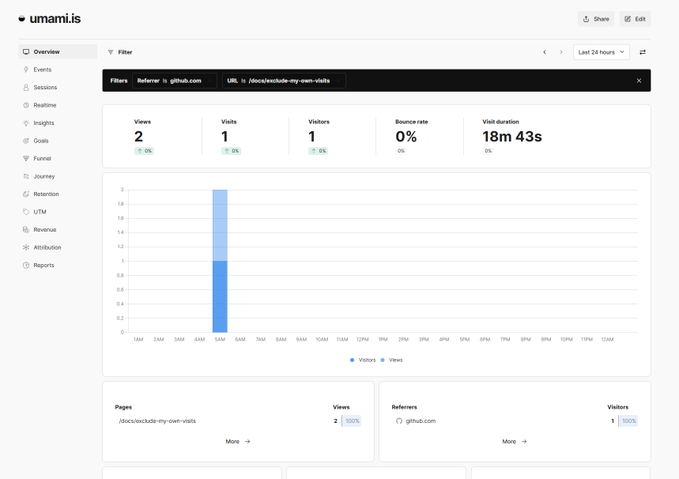
Task: Select the Realtime icon in sidebar
Action: (26, 105)
